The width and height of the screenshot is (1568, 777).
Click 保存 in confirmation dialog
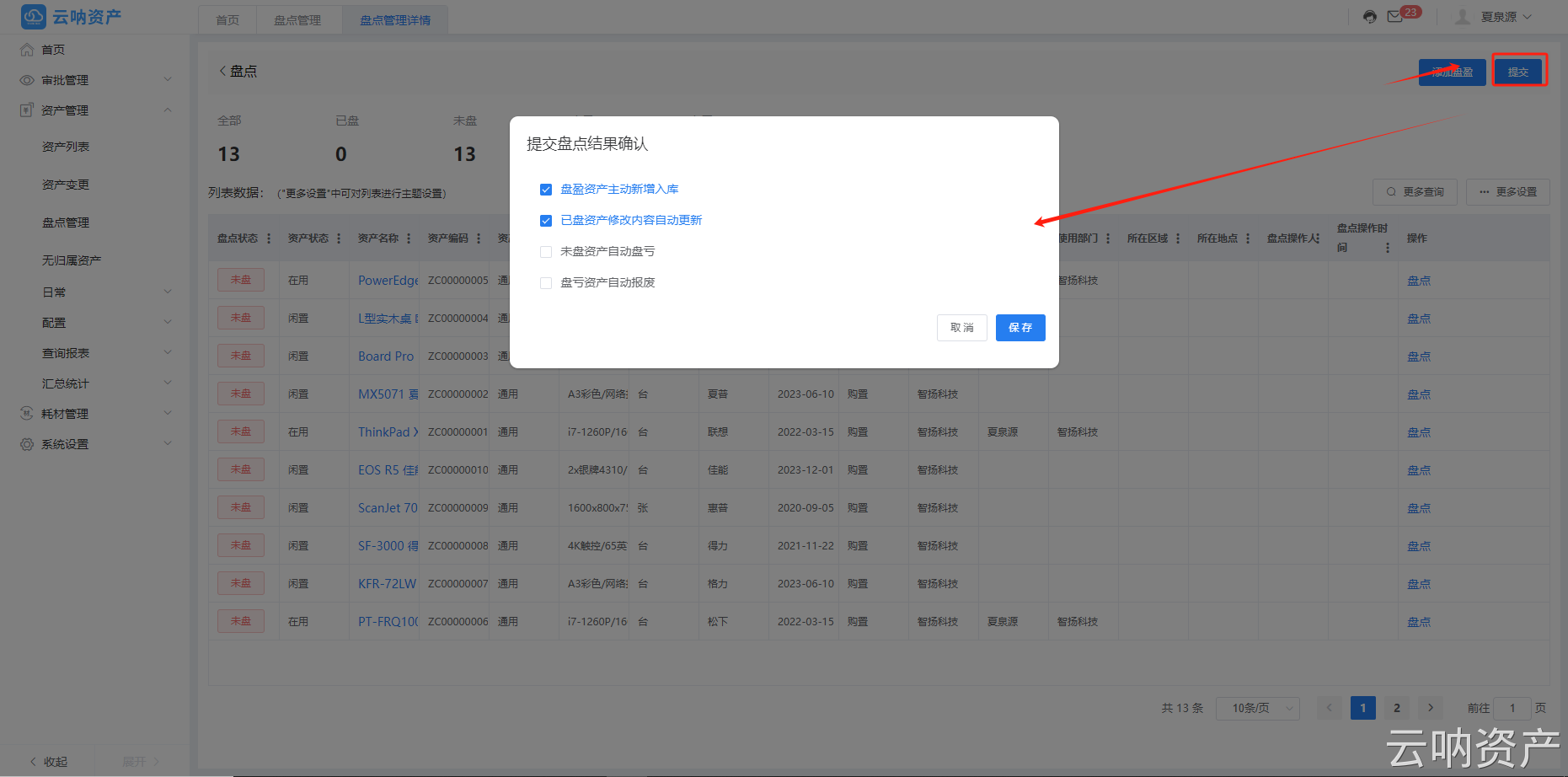click(1020, 328)
